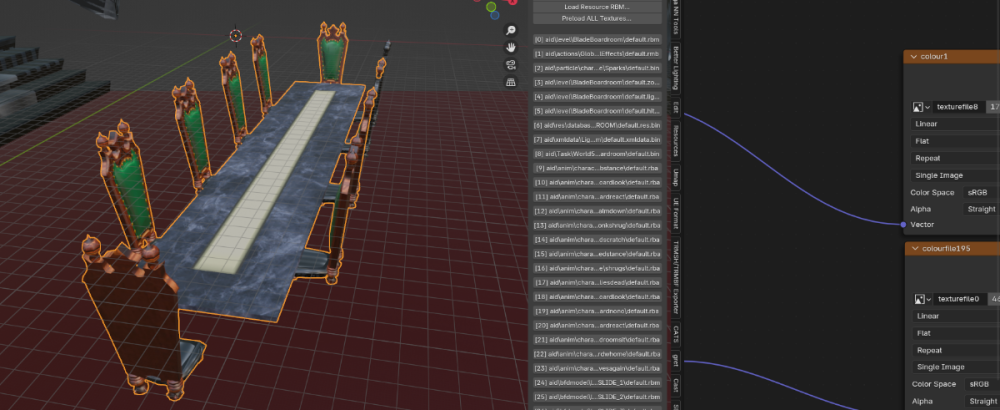Image resolution: width=1000 pixels, height=410 pixels.
Task: Open the Better Lighting sidebar tab
Action: pos(675,68)
